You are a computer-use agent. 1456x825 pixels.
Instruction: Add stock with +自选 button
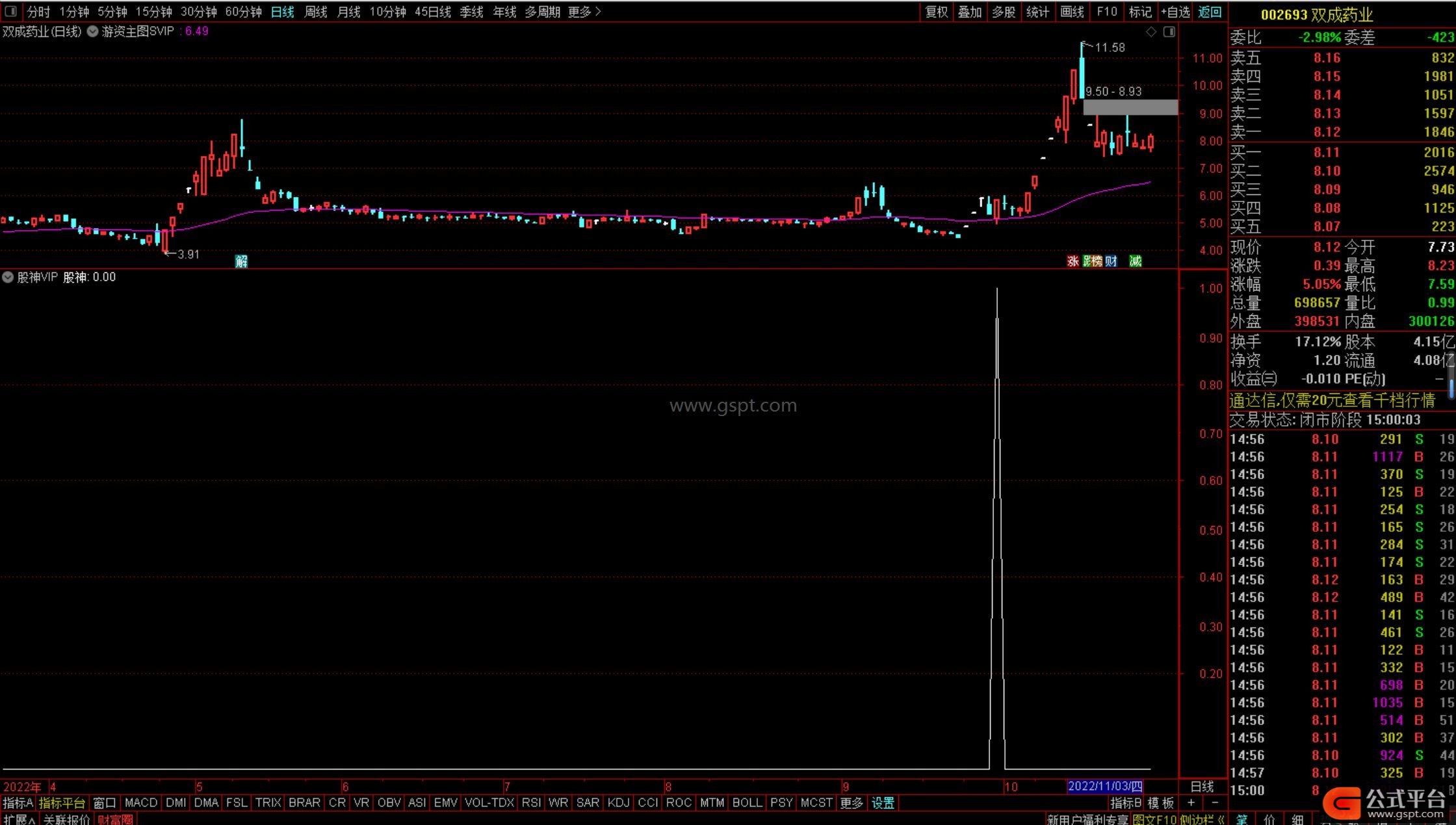pos(1175,12)
